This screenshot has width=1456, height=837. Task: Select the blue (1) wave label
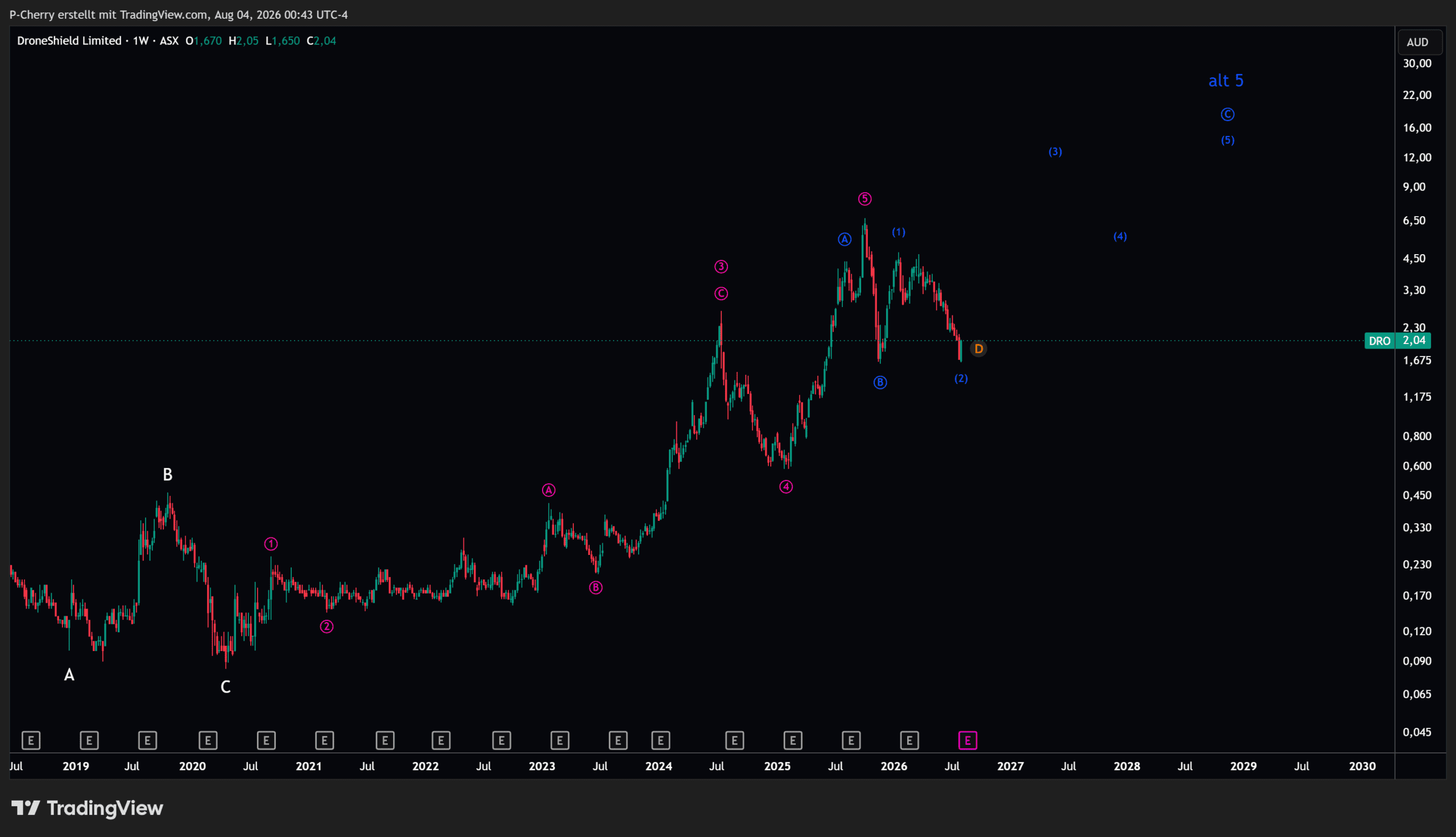(x=899, y=232)
